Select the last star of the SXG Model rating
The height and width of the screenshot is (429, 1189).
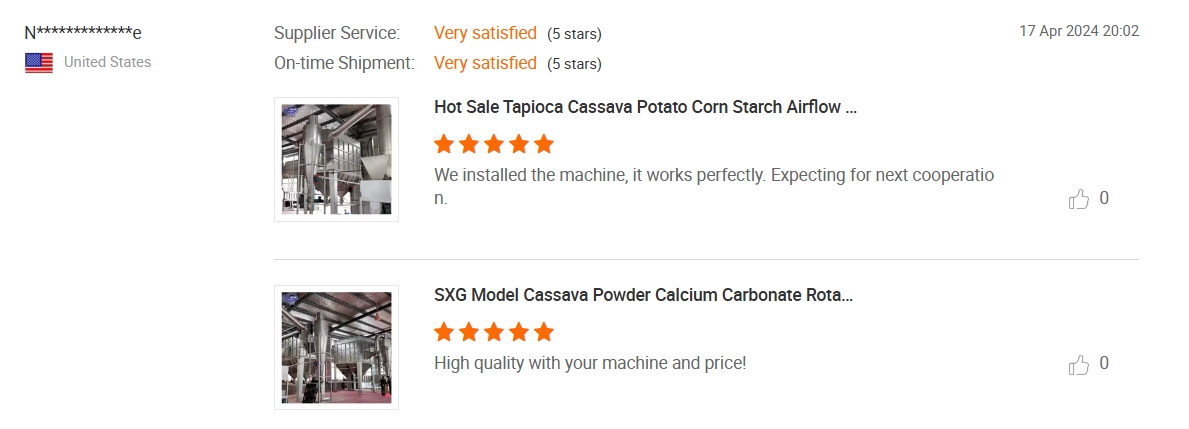544,332
